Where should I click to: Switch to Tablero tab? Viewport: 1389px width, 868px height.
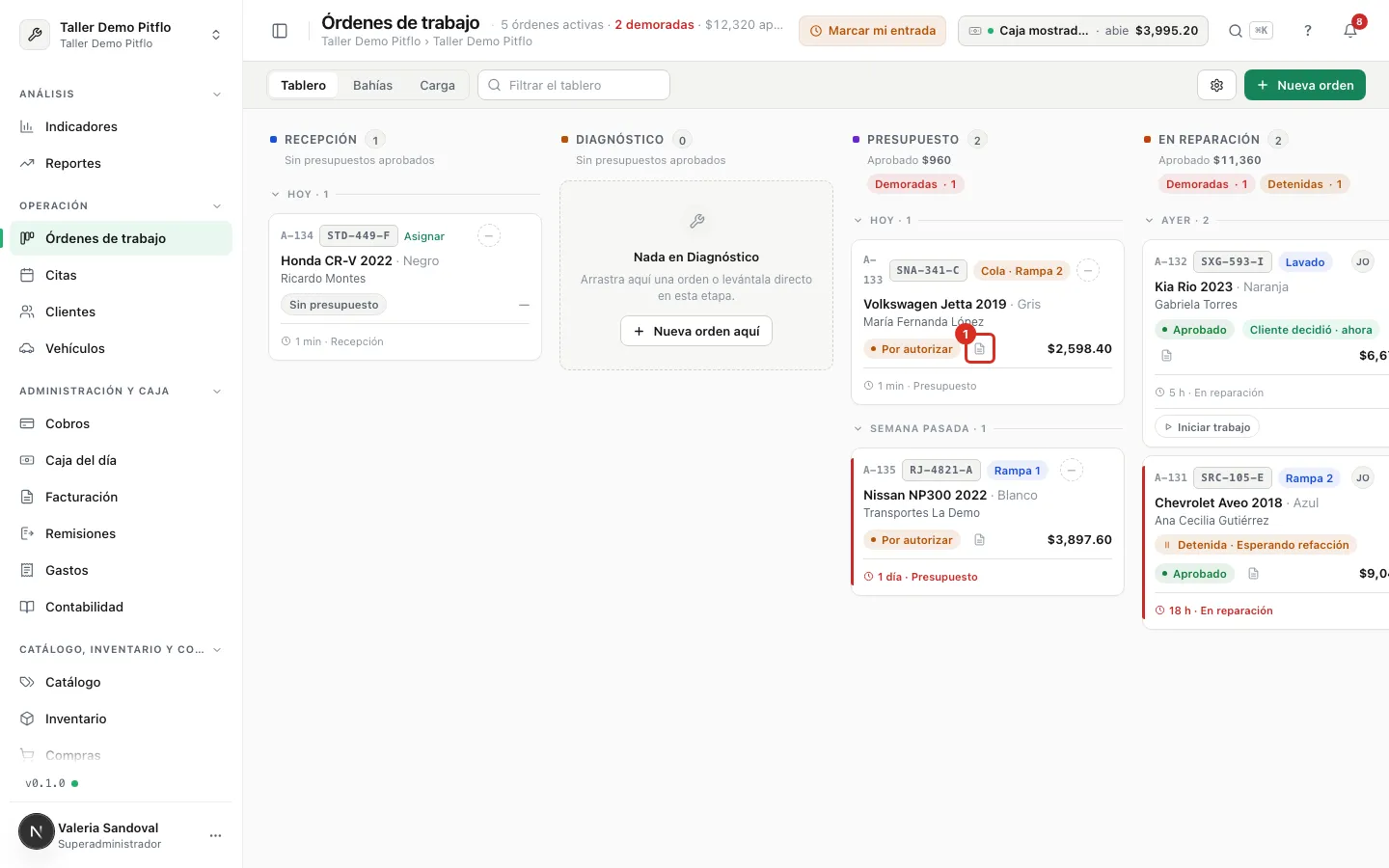coord(303,85)
